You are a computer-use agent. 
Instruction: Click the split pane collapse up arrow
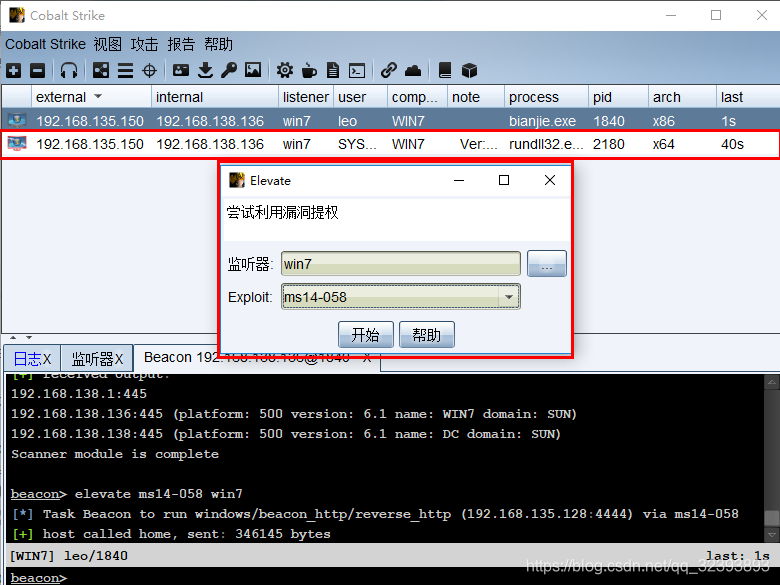(x=13, y=337)
